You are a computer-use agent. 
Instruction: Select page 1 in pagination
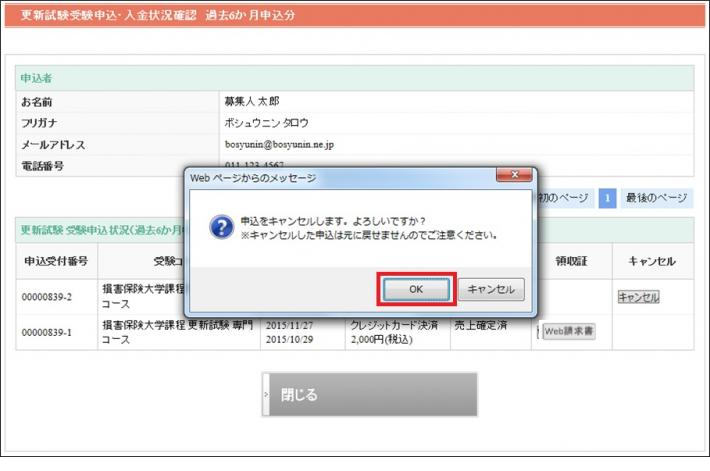click(607, 198)
